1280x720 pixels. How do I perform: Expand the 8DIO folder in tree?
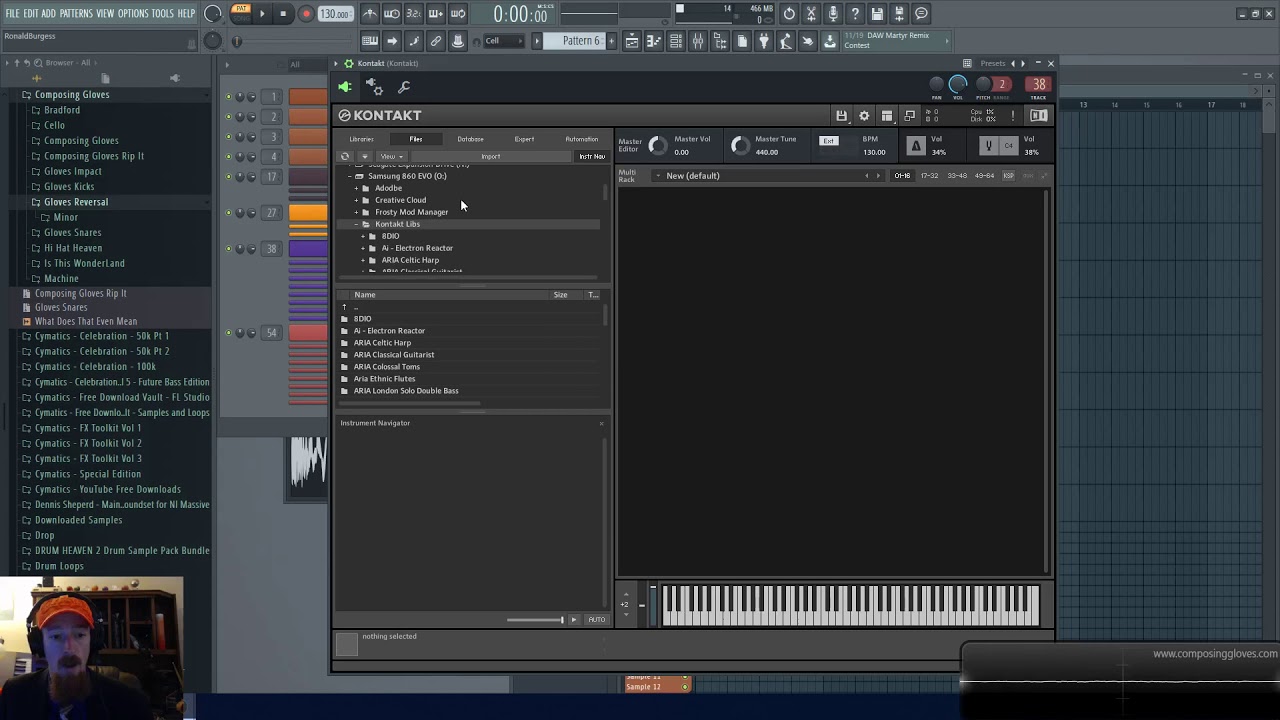363,236
